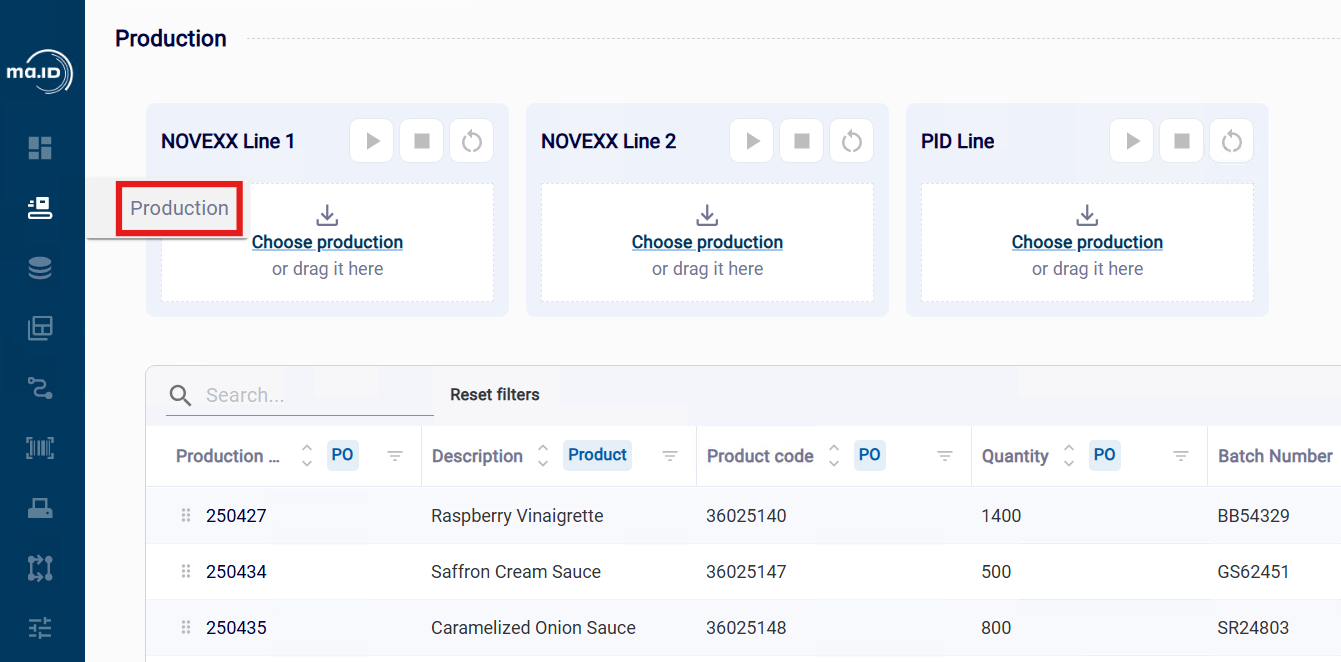The height and width of the screenshot is (662, 1341).
Task: Open the route workflow sidebar icon
Action: pos(40,388)
